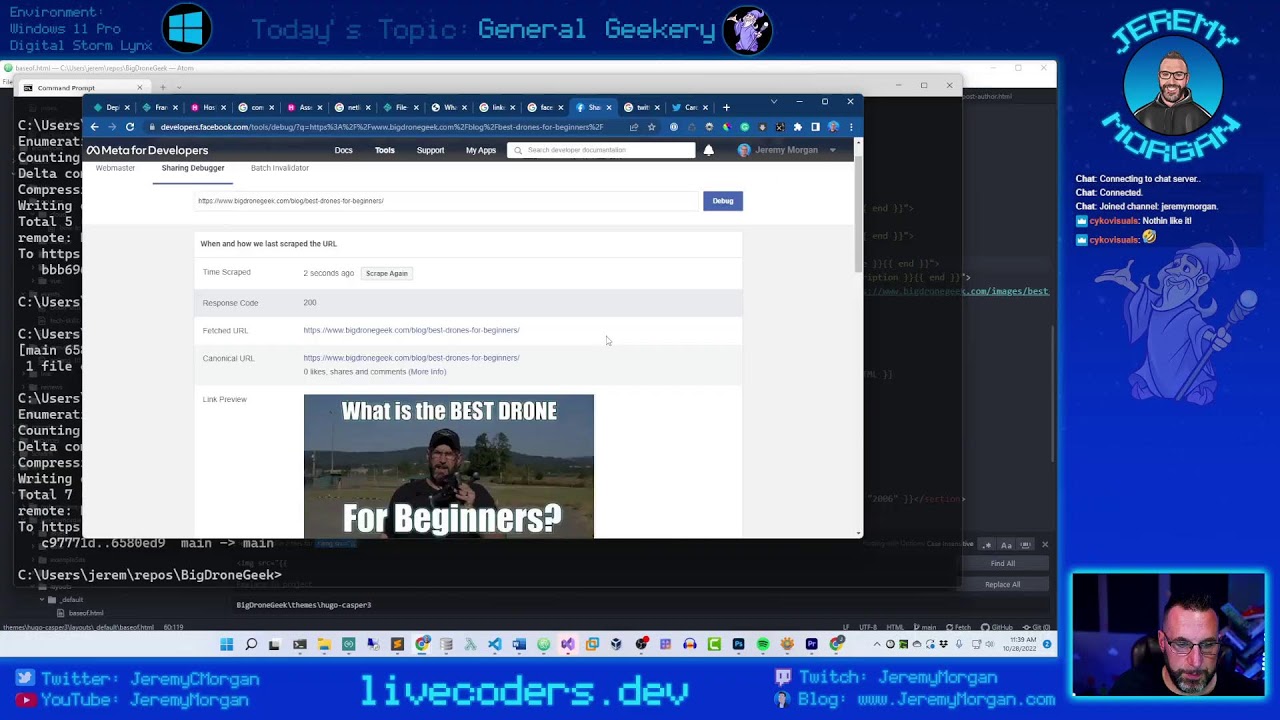Click Replace All in Atom
Screen dimensions: 1280x720
pos(1003,585)
